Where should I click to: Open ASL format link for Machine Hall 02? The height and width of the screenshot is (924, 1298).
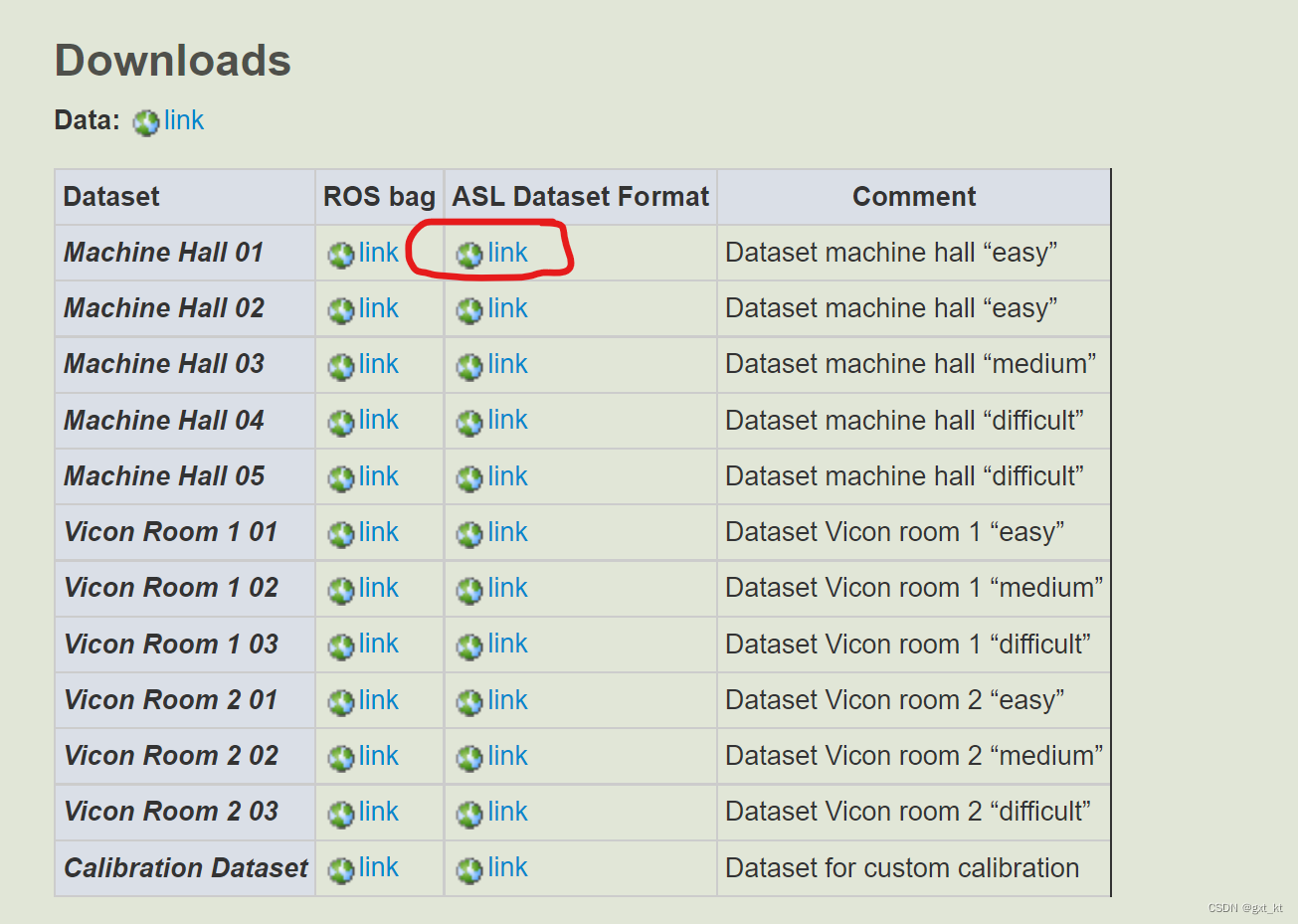click(507, 308)
